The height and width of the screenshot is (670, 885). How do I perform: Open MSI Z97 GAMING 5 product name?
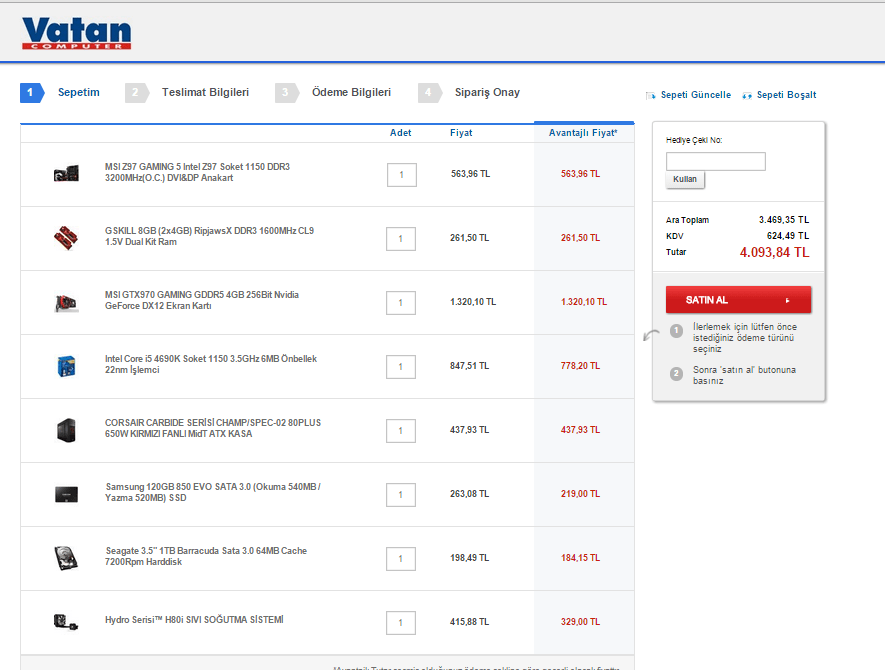coord(198,172)
